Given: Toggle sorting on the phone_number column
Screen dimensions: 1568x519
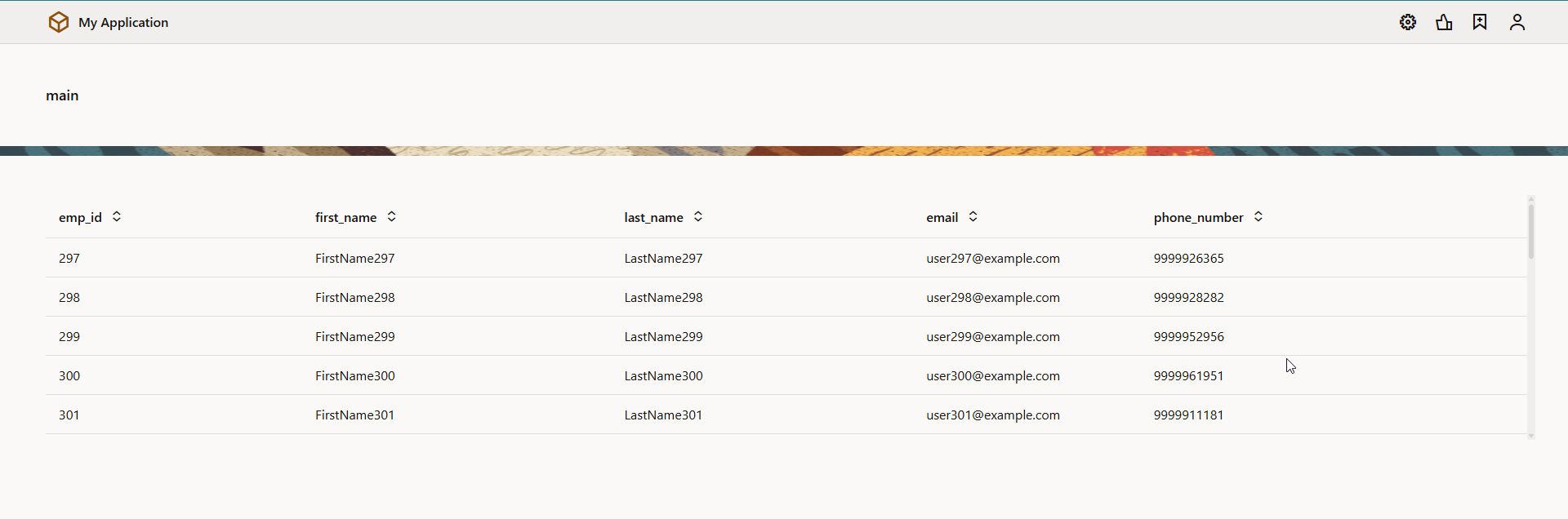Looking at the screenshot, I should tap(1258, 216).
